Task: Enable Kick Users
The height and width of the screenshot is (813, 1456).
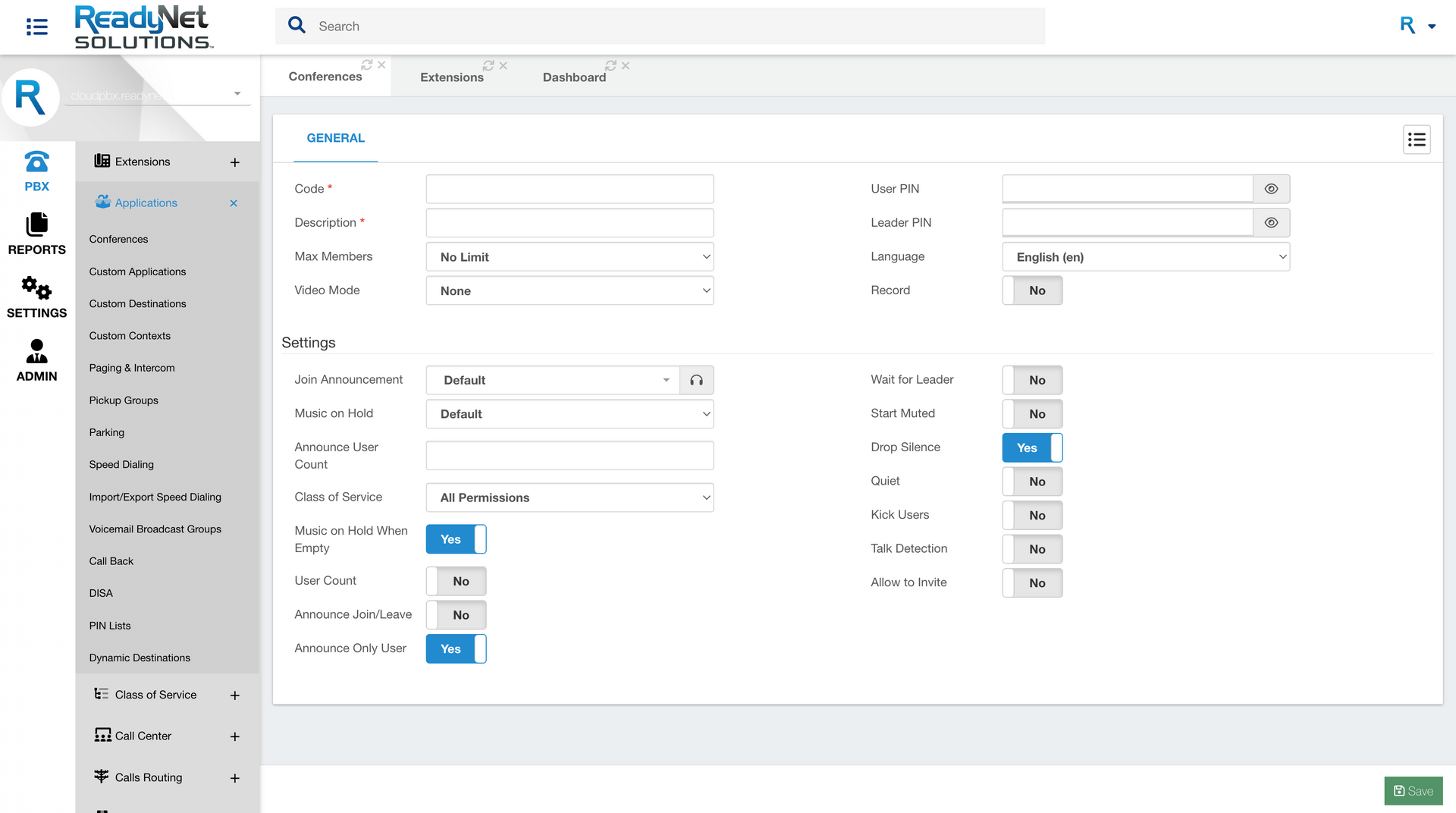Action: coord(1032,515)
